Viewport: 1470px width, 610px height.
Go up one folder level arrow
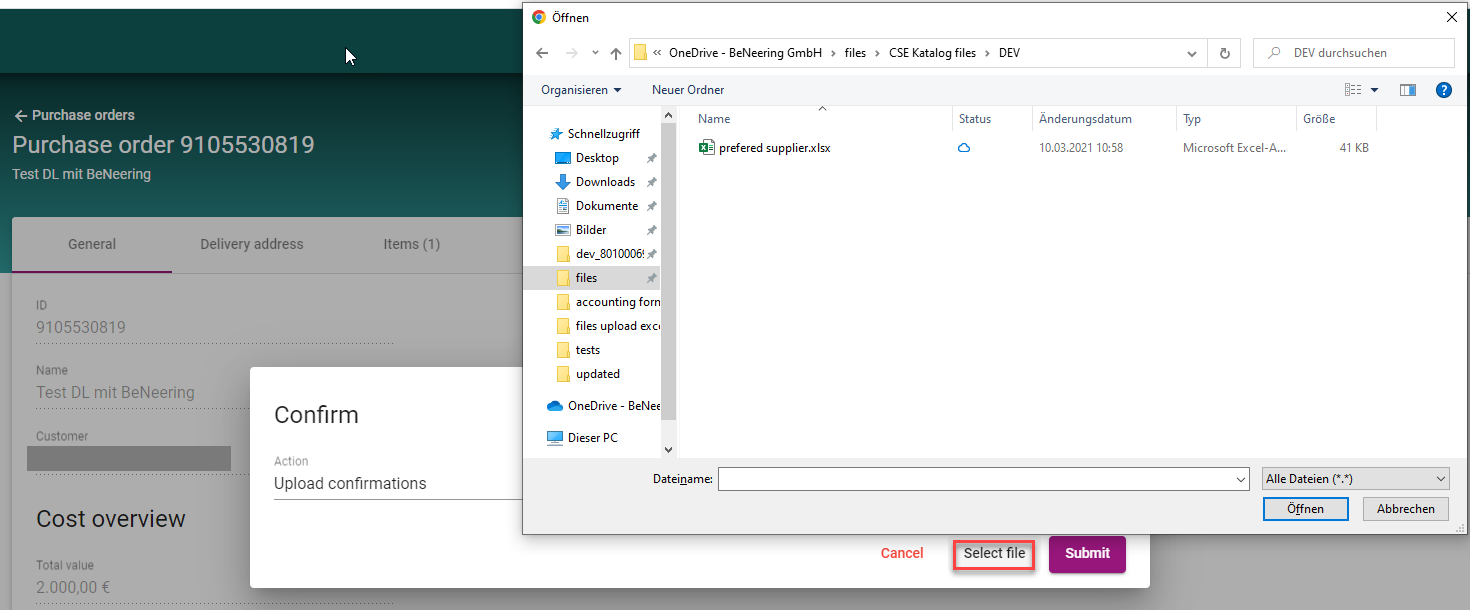[616, 53]
